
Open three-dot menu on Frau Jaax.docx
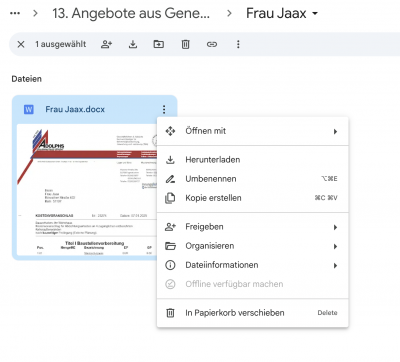tap(164, 109)
